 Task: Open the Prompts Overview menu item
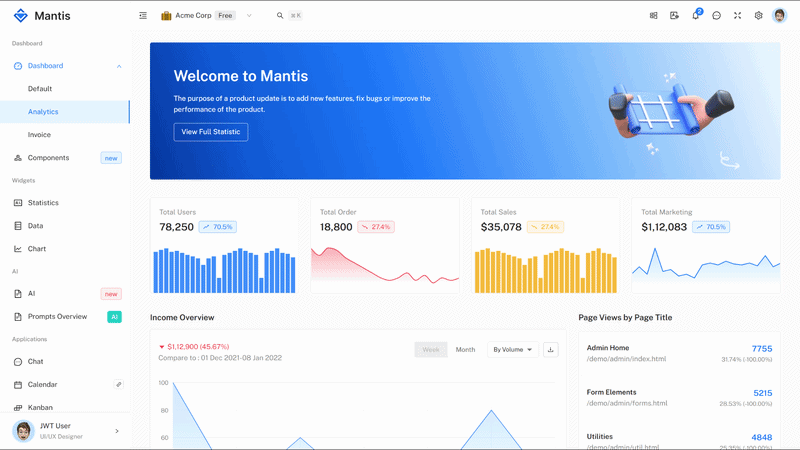click(65, 316)
